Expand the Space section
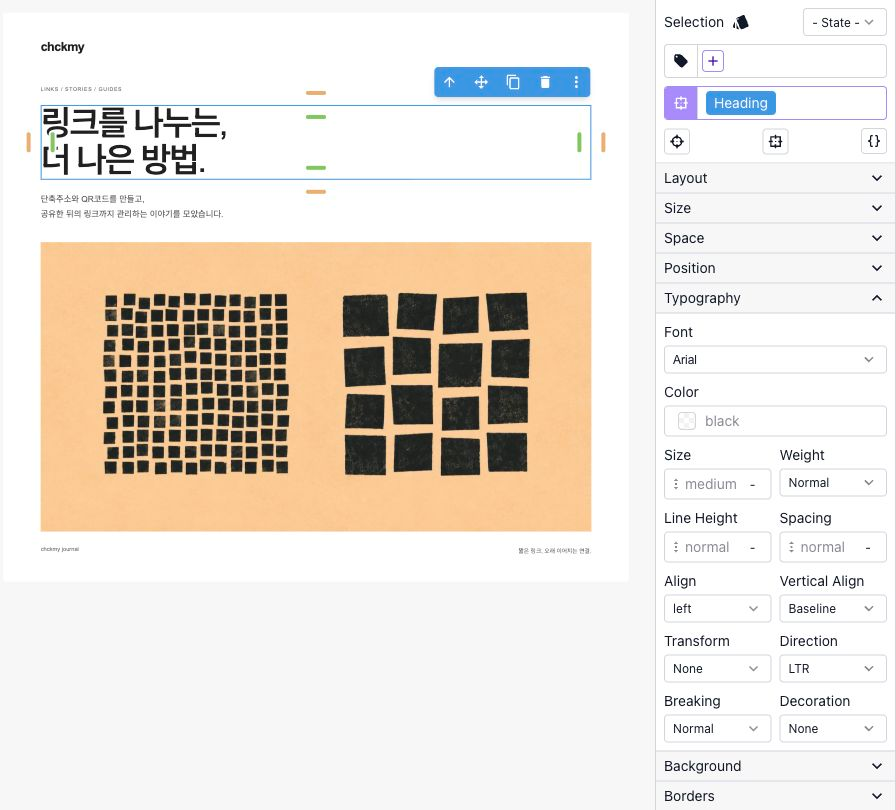896x810 pixels. pos(775,238)
